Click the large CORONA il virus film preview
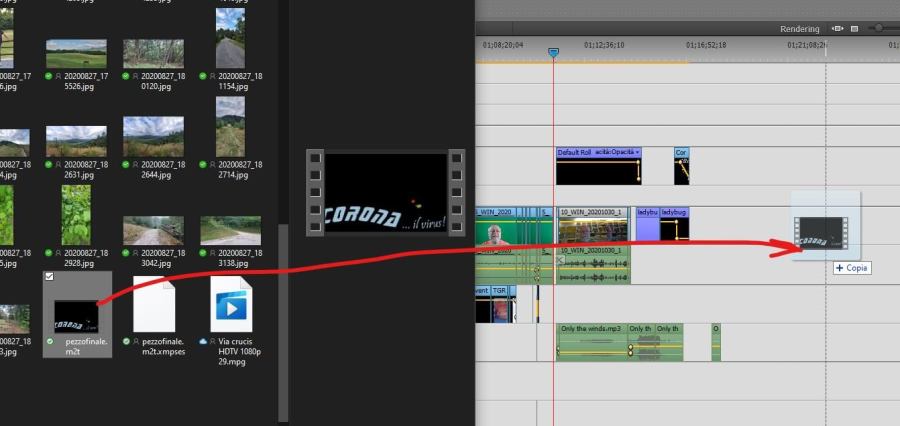900x426 pixels. 386,192
